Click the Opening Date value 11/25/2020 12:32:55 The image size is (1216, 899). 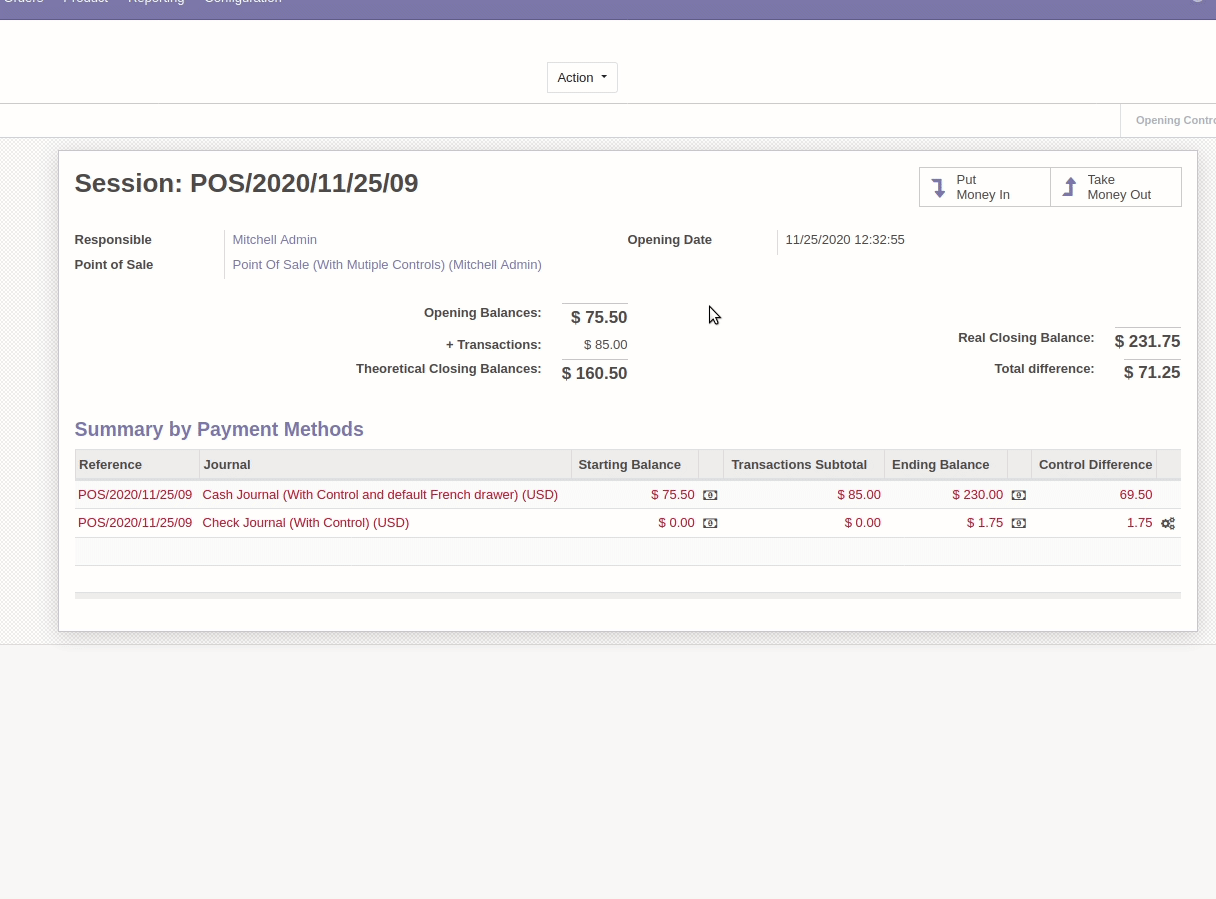coord(845,240)
